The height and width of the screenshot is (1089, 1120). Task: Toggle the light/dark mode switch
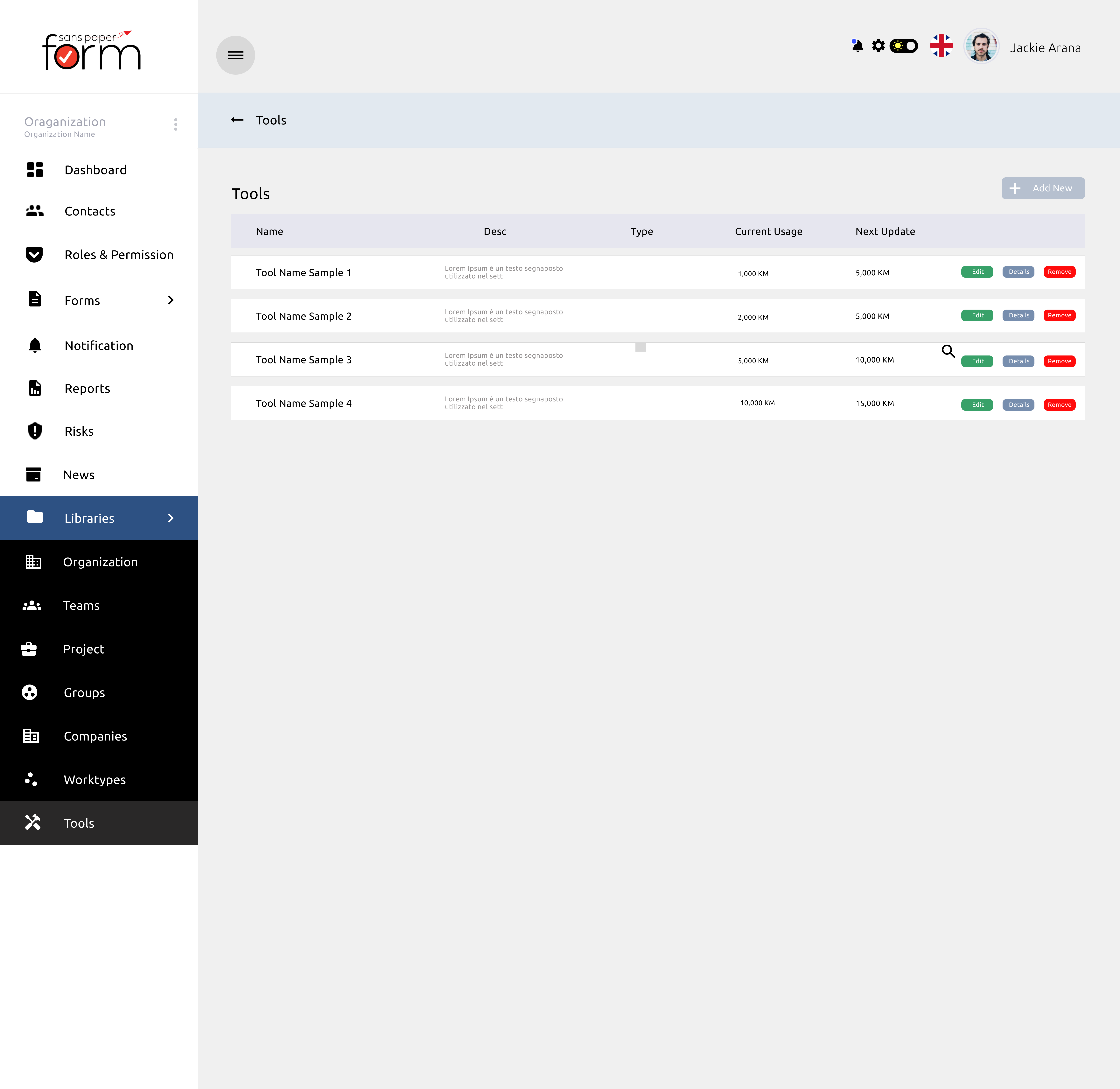(x=904, y=46)
